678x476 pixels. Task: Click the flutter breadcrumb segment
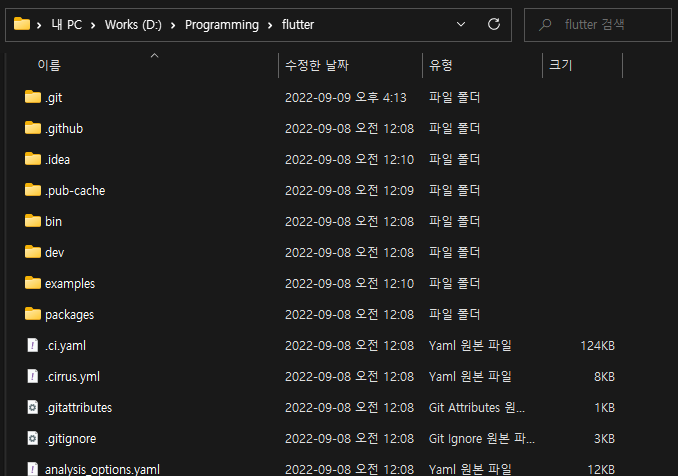click(298, 25)
